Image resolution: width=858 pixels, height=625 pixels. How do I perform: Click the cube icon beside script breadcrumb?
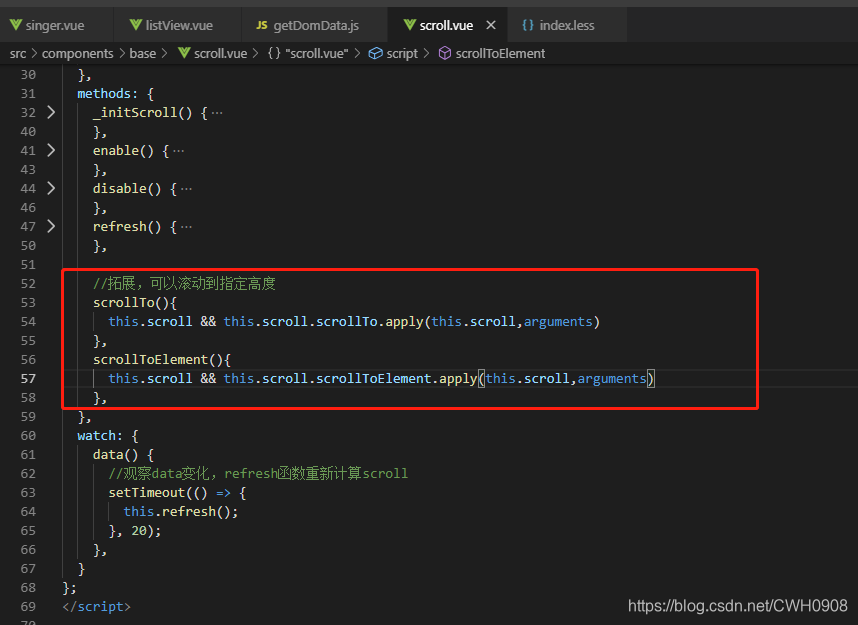pos(375,53)
